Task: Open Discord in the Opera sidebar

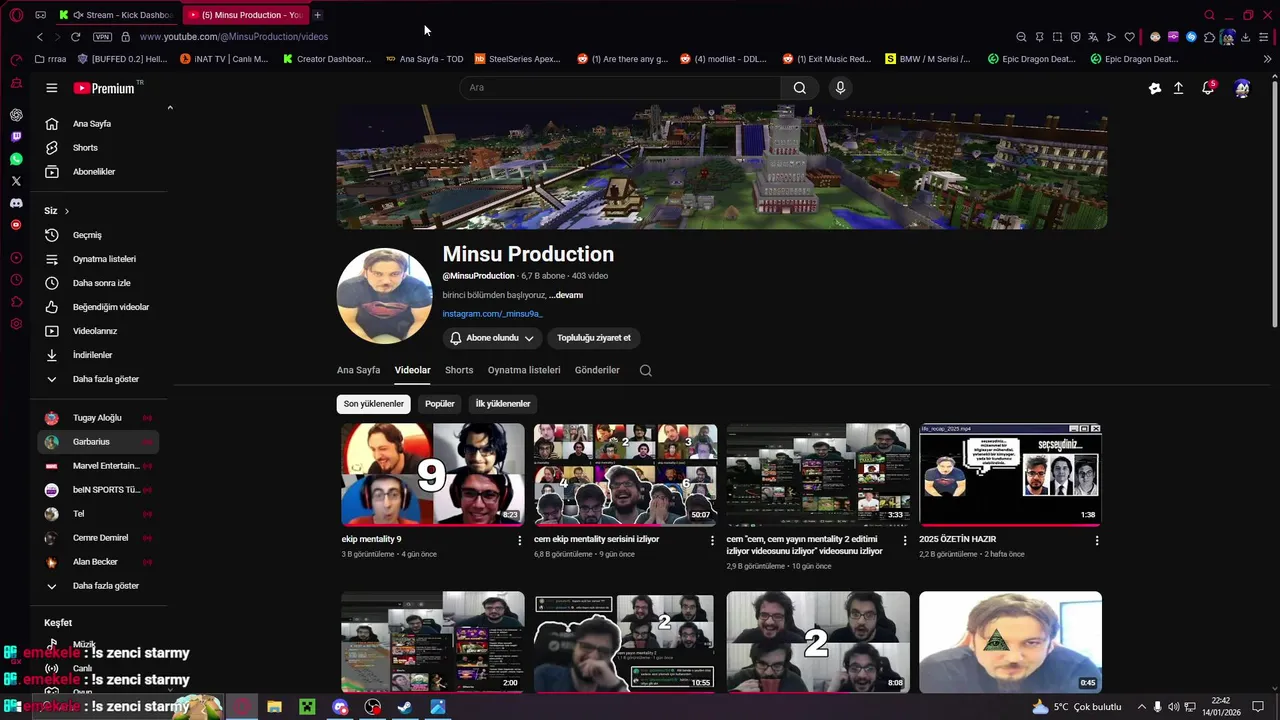Action: [x=16, y=203]
